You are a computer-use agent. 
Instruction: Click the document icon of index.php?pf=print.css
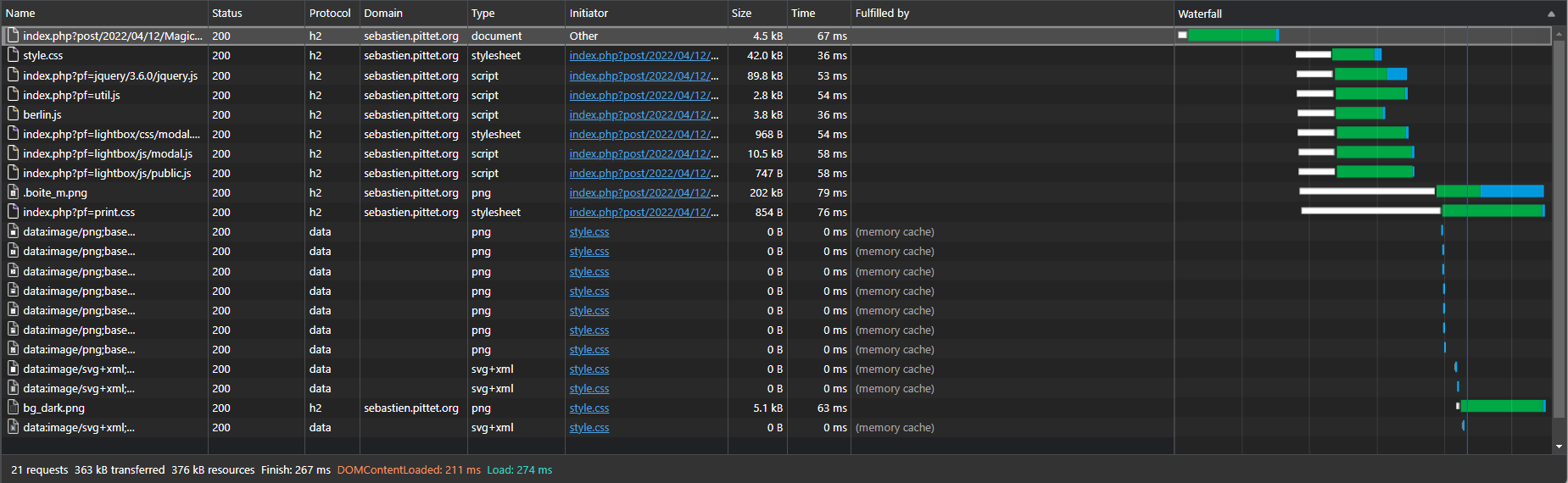point(13,212)
